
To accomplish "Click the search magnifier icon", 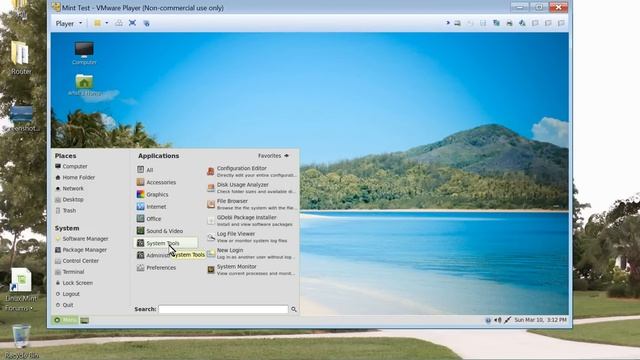I will coord(294,309).
